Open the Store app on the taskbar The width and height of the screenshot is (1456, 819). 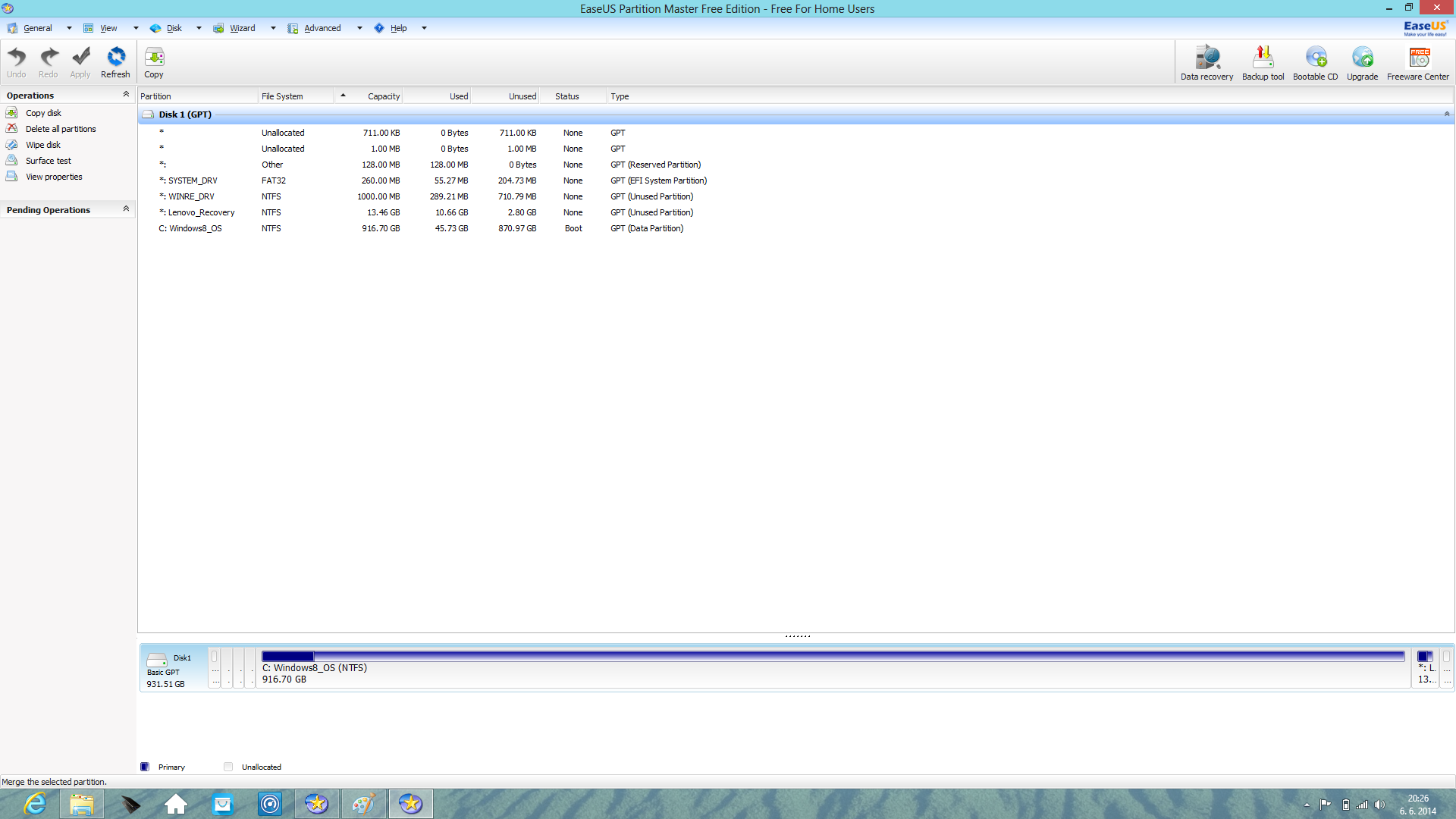223,804
